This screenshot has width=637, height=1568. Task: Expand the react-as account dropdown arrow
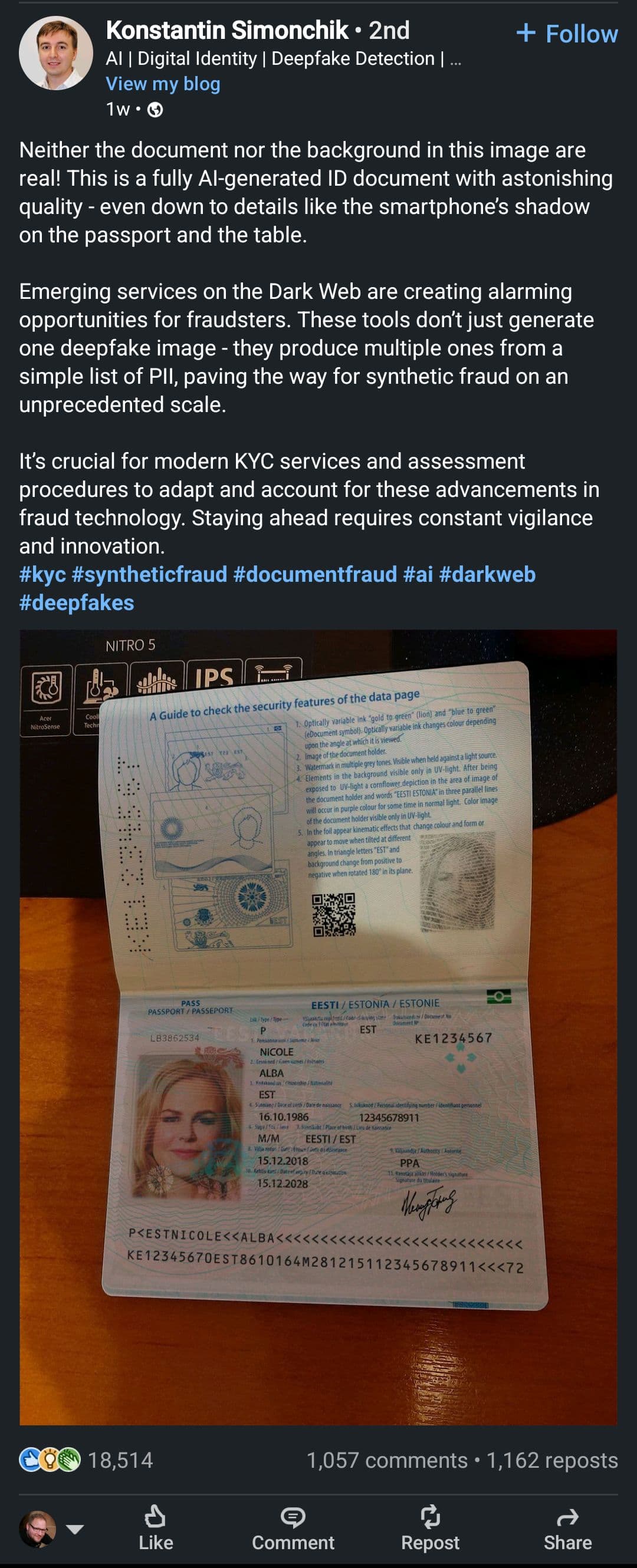(74, 1529)
